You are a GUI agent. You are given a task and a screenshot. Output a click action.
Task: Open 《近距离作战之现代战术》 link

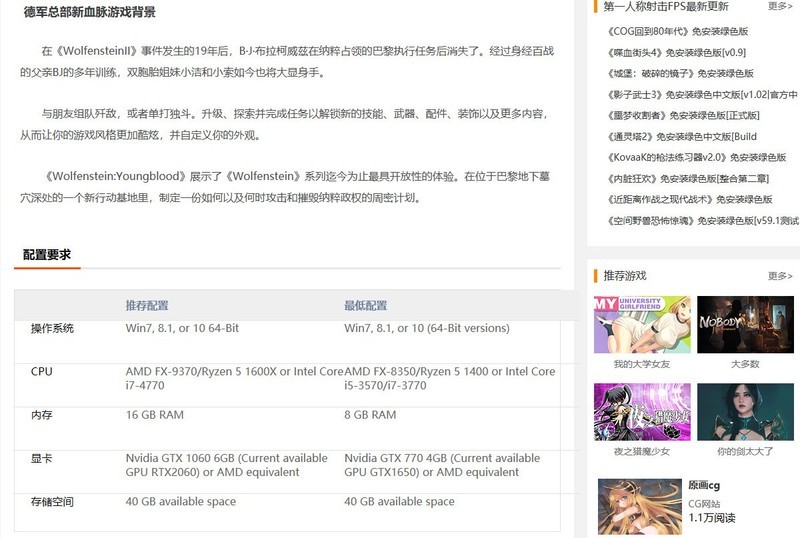pyautogui.click(x=689, y=200)
